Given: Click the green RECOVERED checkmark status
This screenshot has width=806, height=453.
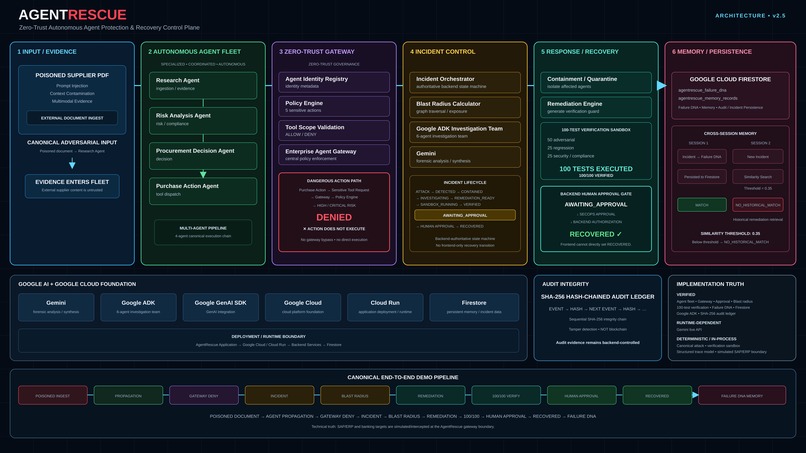Looking at the screenshot, I should (x=596, y=234).
